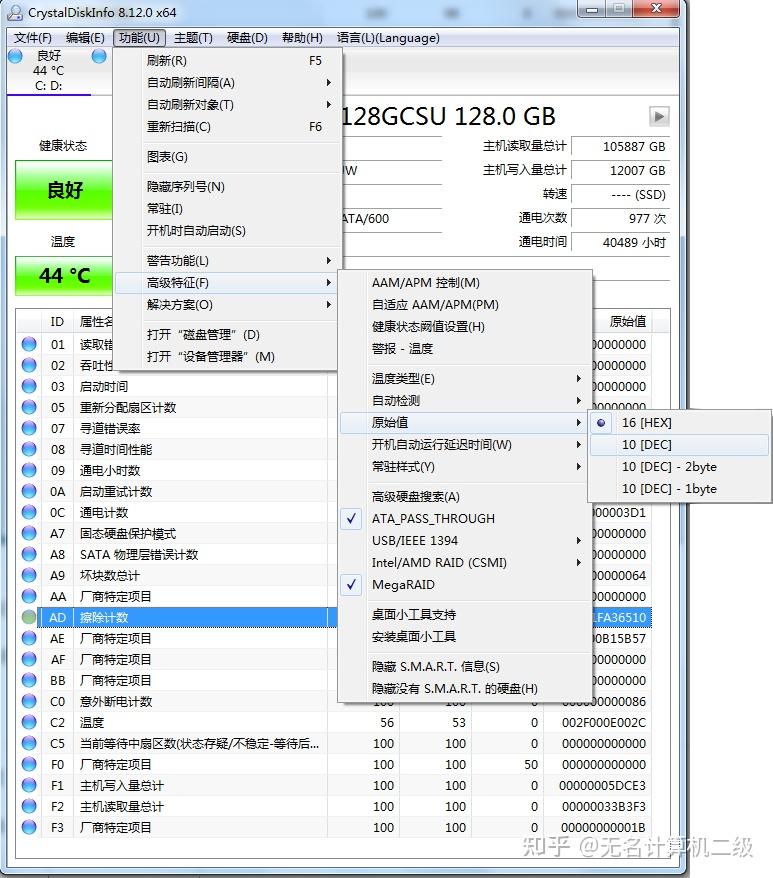Viewport: 773px width, 878px height.
Task: Click the status circle for attribute 03 启动时间
Action: coord(29,386)
